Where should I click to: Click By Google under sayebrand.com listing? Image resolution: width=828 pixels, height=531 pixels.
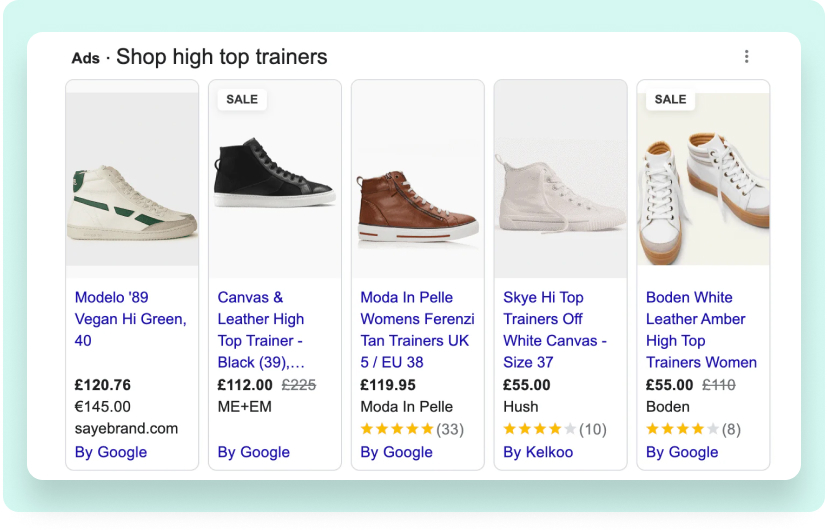coord(111,452)
